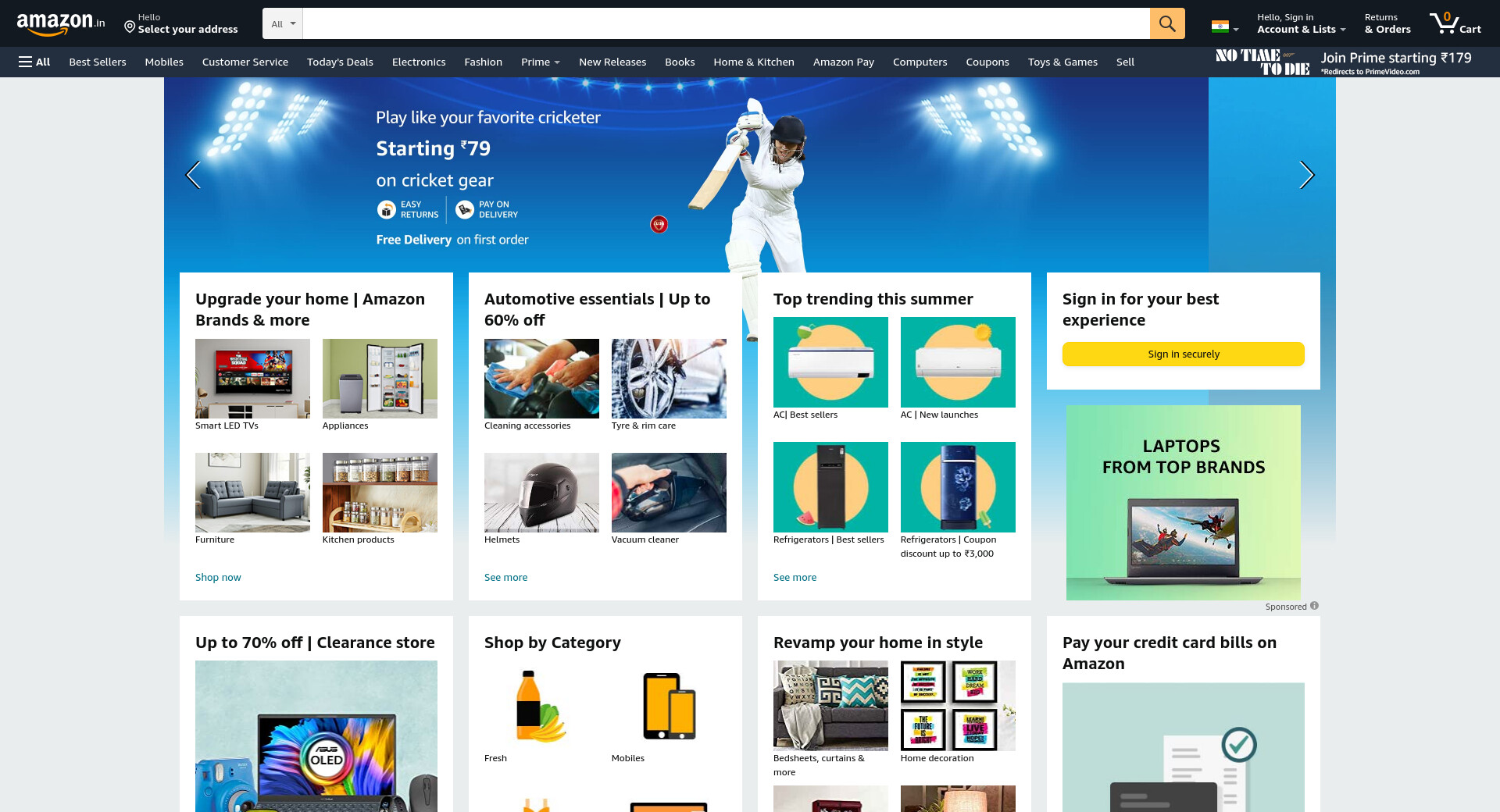Follow See more under Automotive essentials

(x=505, y=577)
